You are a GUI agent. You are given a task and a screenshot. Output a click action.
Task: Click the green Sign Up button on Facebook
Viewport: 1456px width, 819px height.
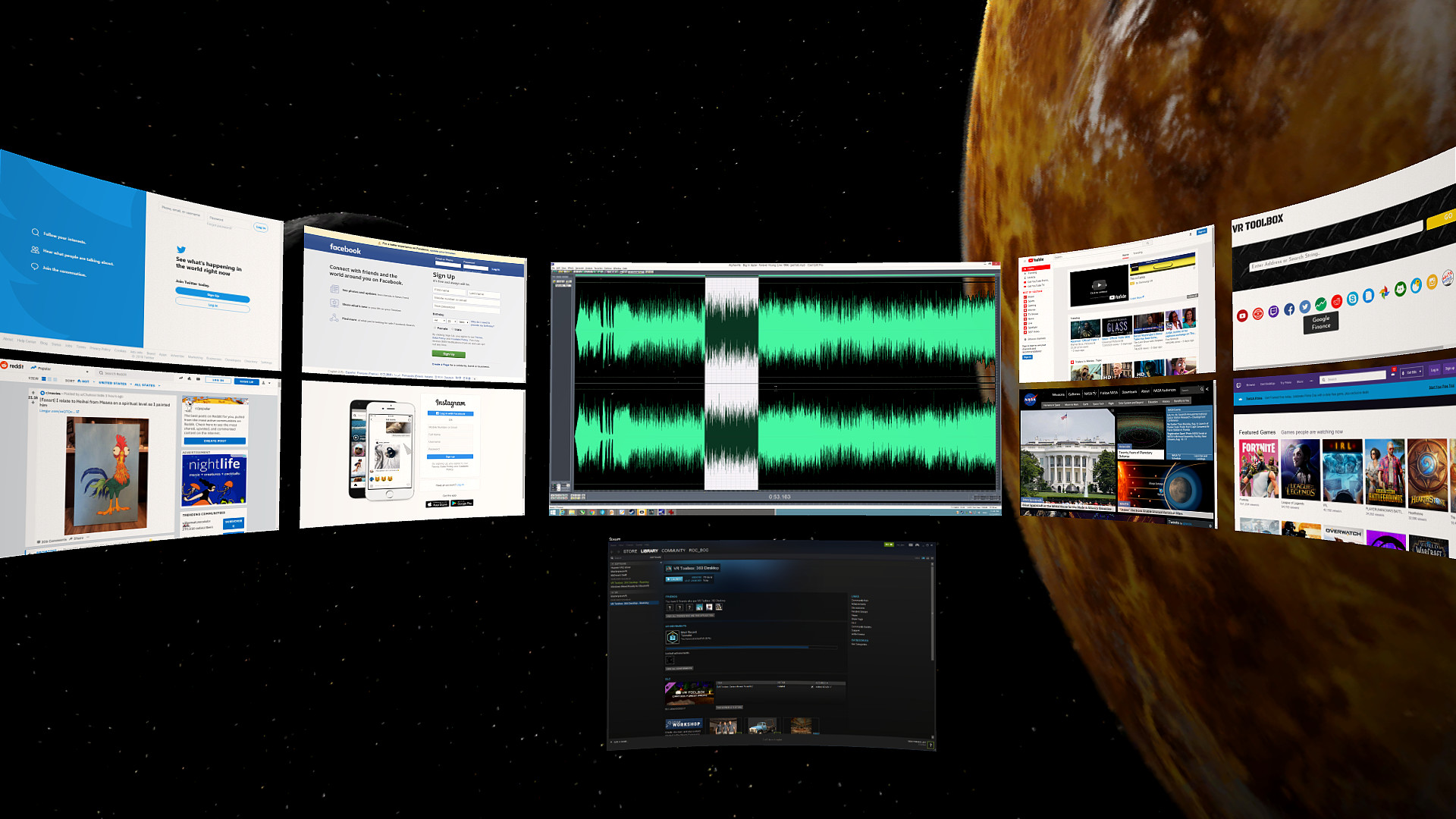449,354
